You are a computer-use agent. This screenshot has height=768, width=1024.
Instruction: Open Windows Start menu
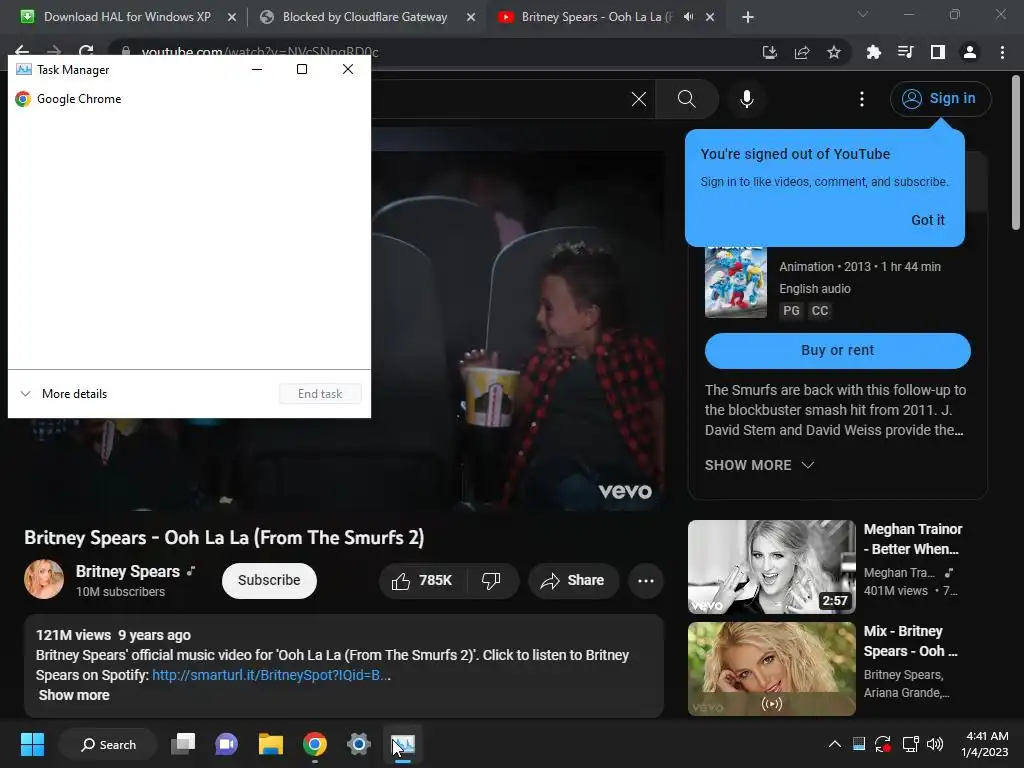pos(32,744)
